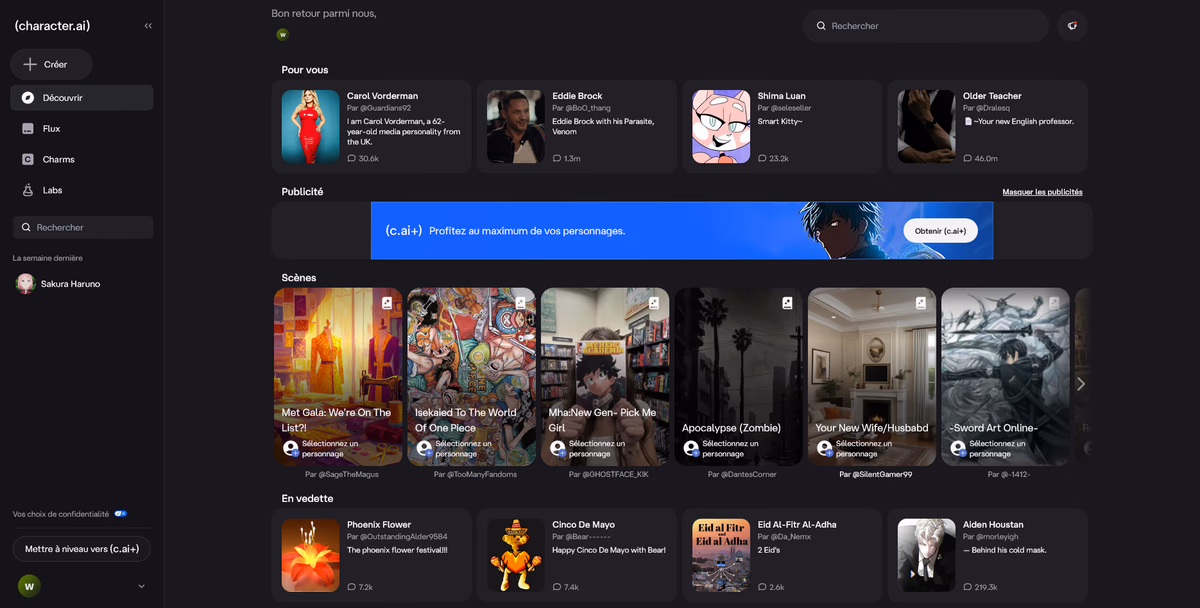Click the flask icon beside Labs
The height and width of the screenshot is (608, 1200).
point(28,190)
